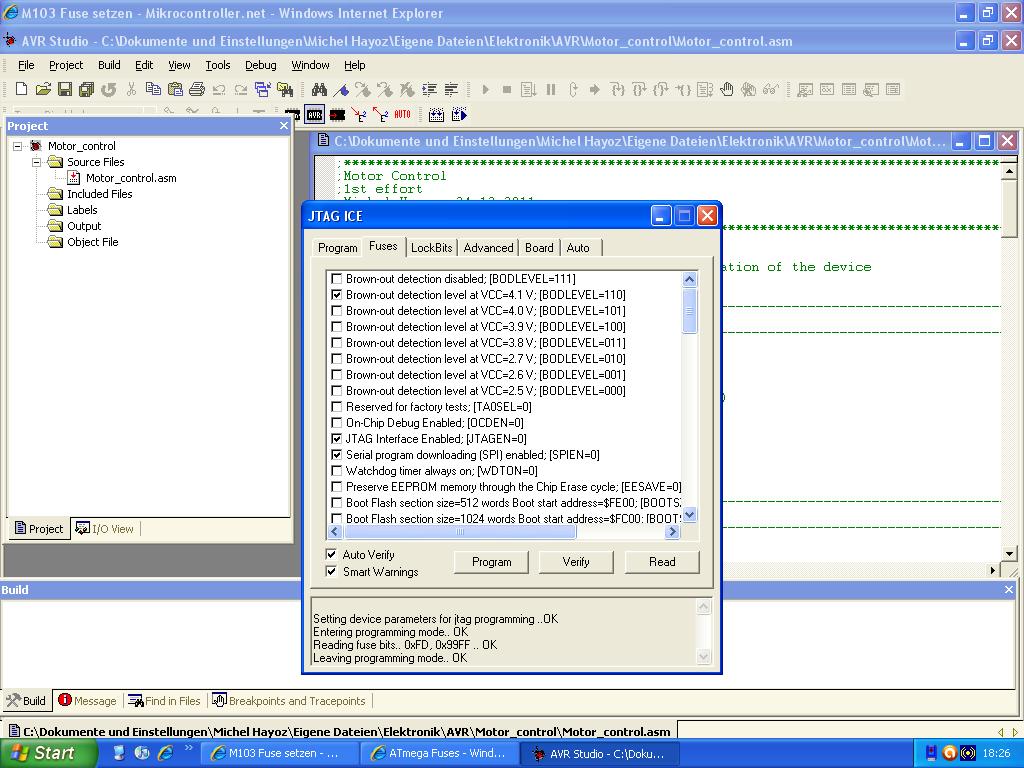Close the Project panel
The image size is (1024, 768).
pos(283,125)
